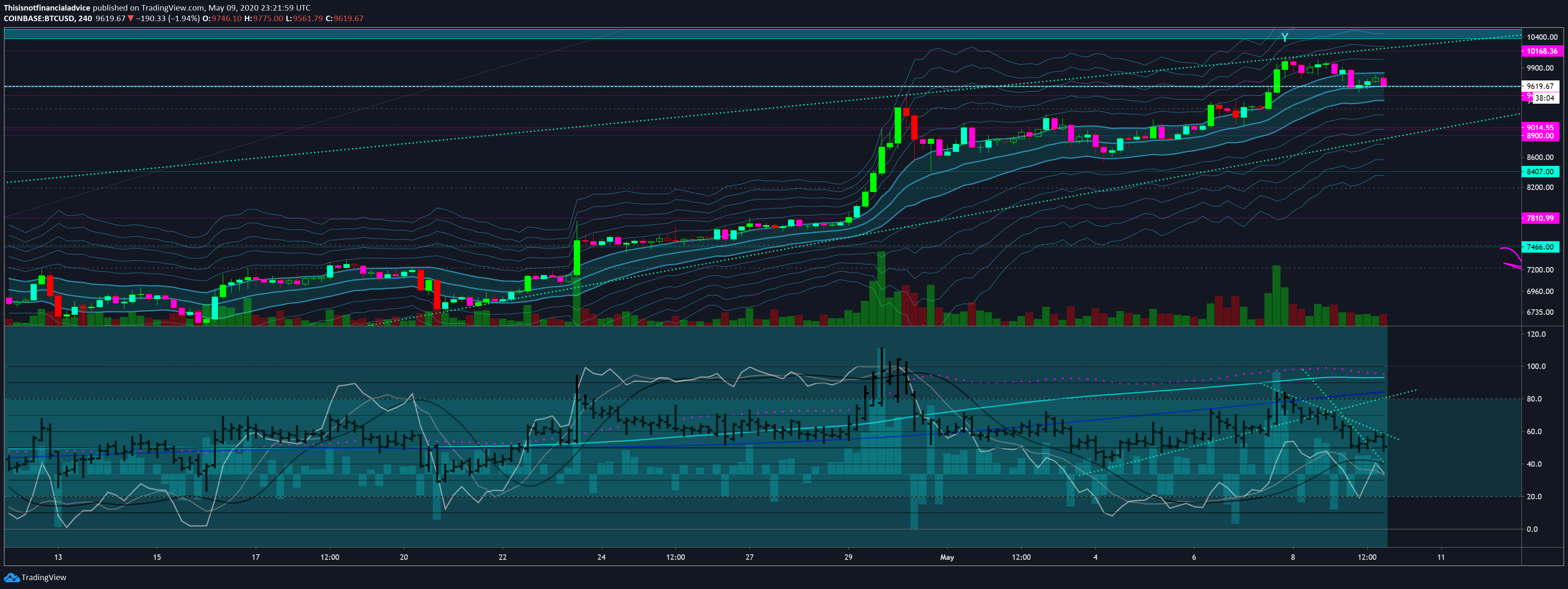Click the 10400.00 price axis value
Image resolution: width=1568 pixels, height=589 pixels.
(1542, 37)
